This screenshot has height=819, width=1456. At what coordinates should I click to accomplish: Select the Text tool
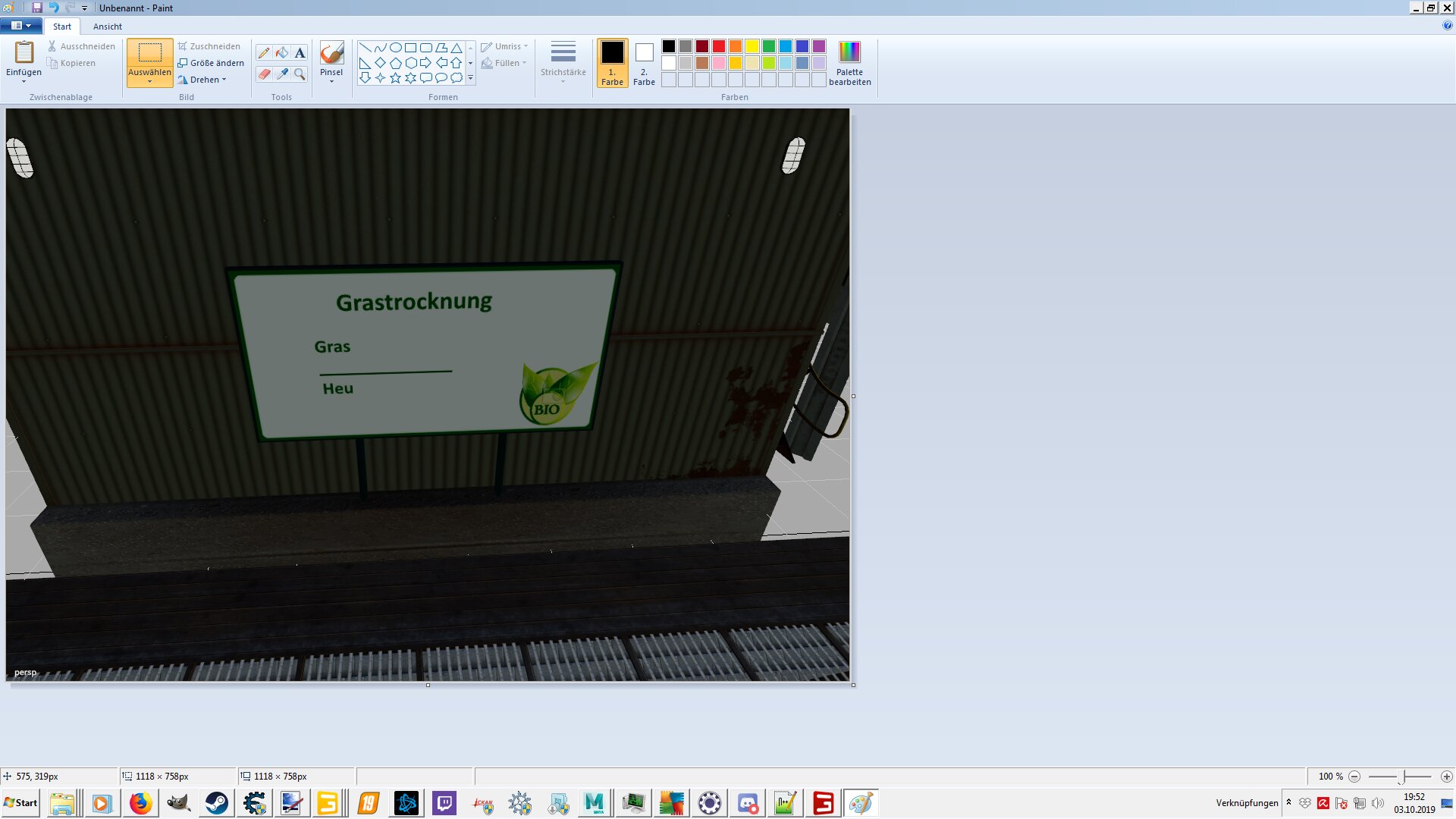pyautogui.click(x=300, y=53)
